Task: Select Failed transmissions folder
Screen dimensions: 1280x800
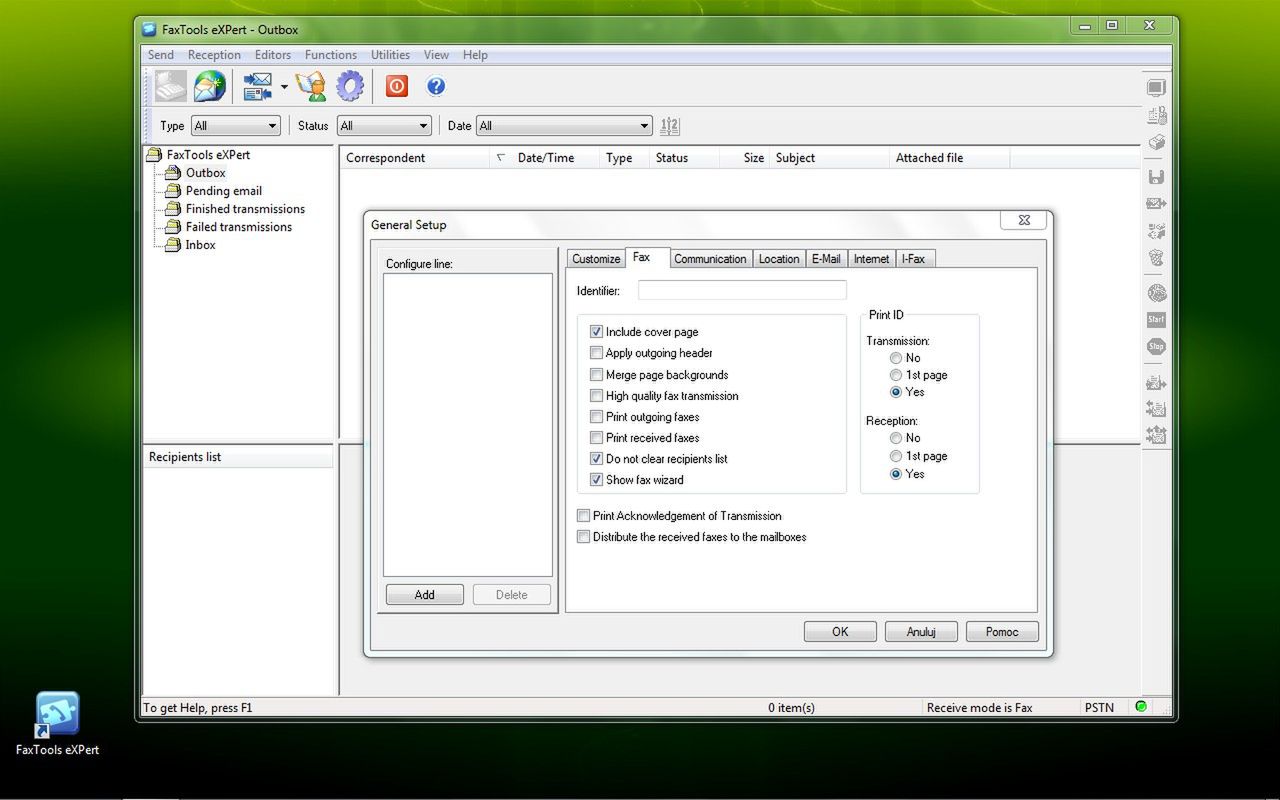Action: click(x=239, y=227)
